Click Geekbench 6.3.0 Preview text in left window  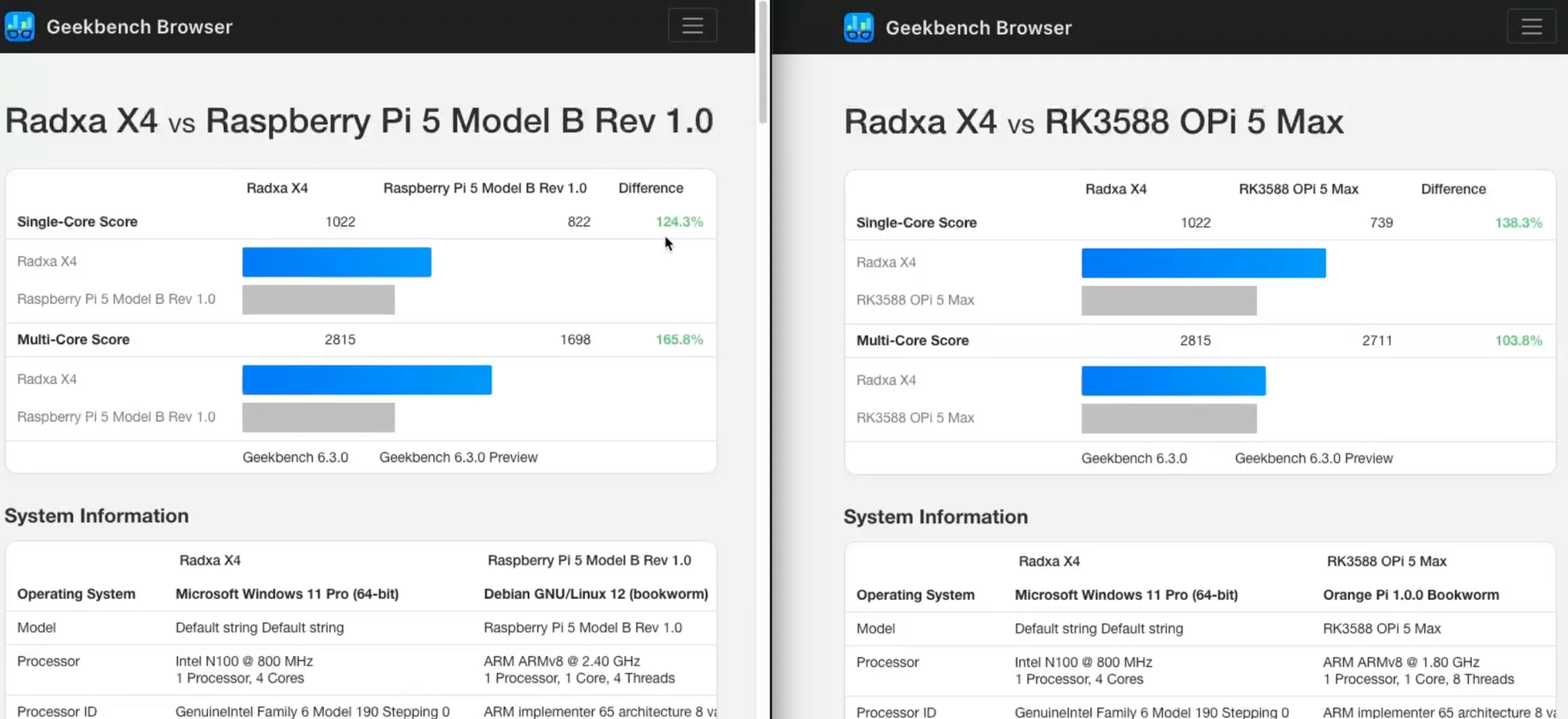458,458
